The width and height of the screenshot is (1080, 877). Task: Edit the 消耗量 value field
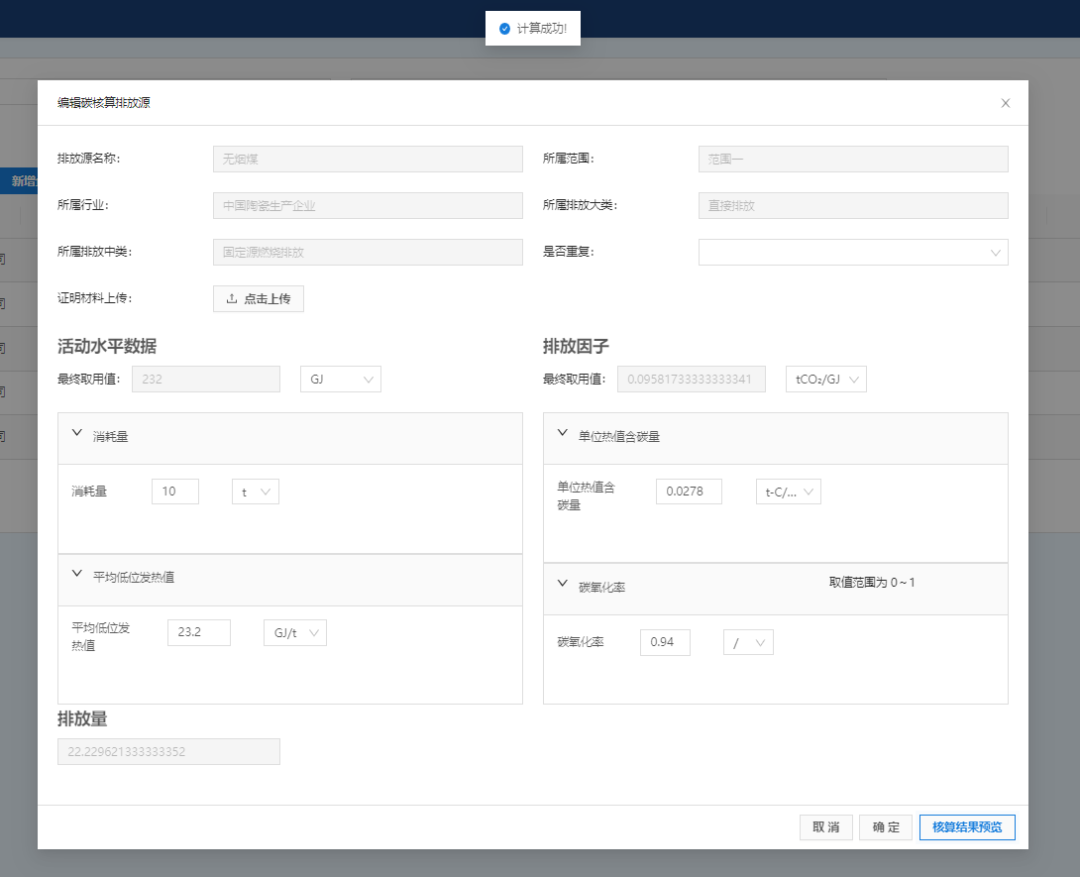(x=175, y=492)
